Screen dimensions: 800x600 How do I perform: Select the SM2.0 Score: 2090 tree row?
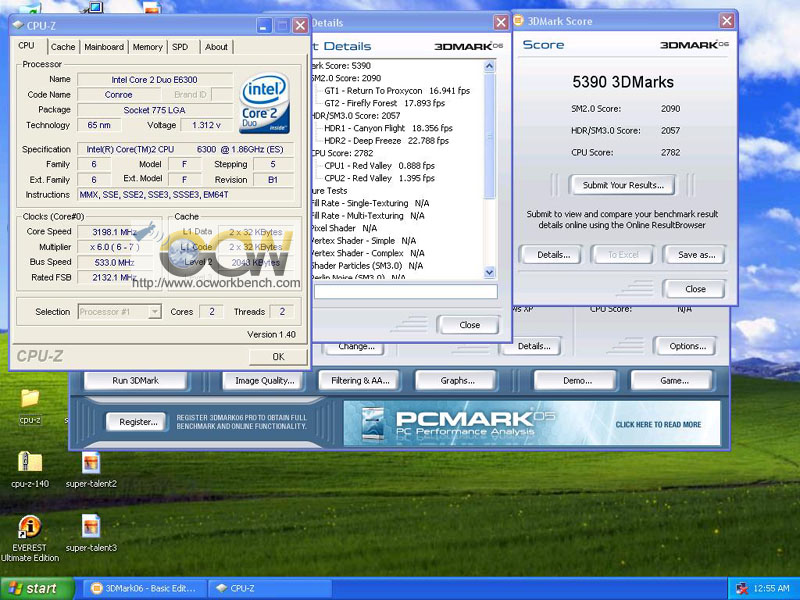pos(346,78)
